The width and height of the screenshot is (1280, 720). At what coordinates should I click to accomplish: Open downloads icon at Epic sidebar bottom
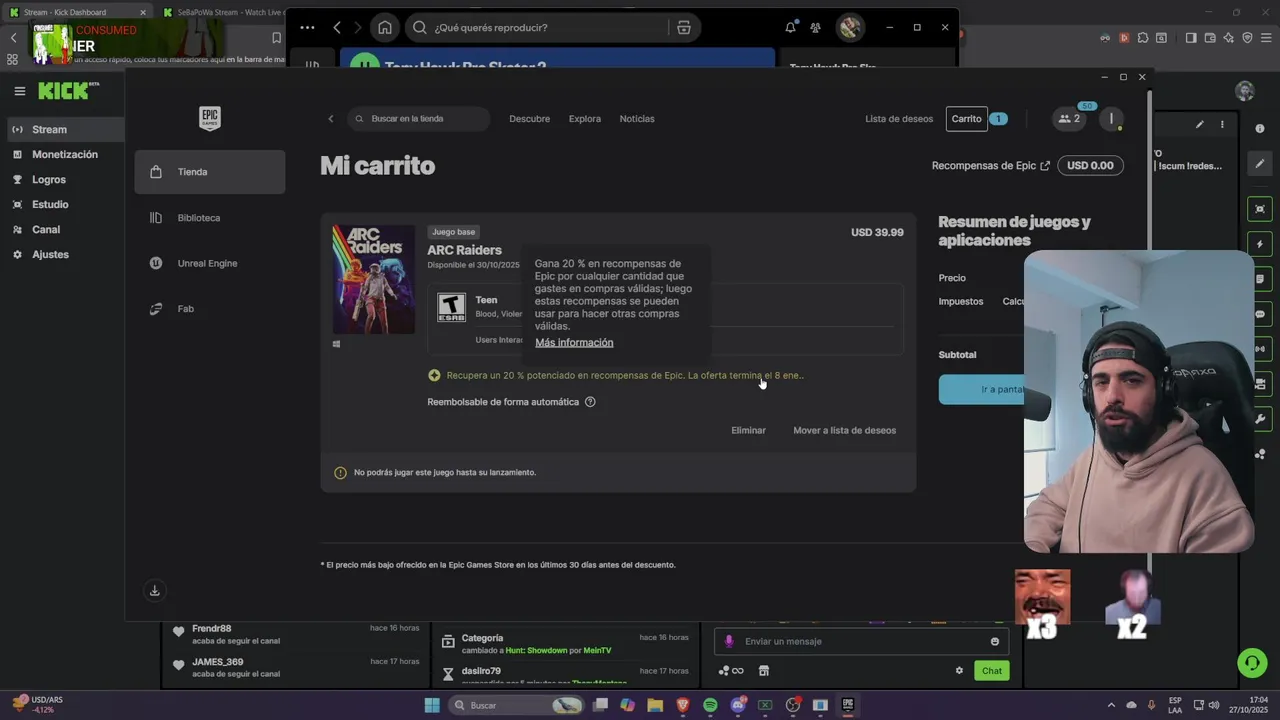pos(155,591)
